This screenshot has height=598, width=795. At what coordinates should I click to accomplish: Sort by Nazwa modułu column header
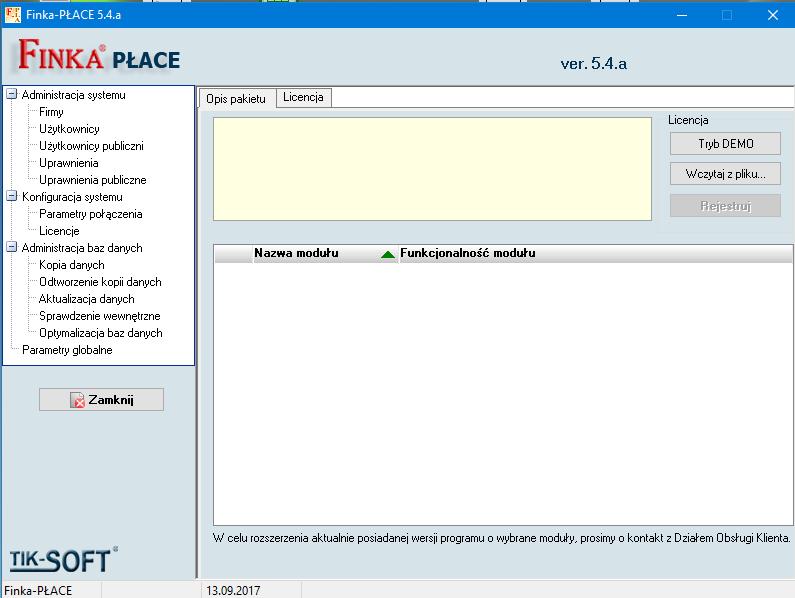pos(324,253)
